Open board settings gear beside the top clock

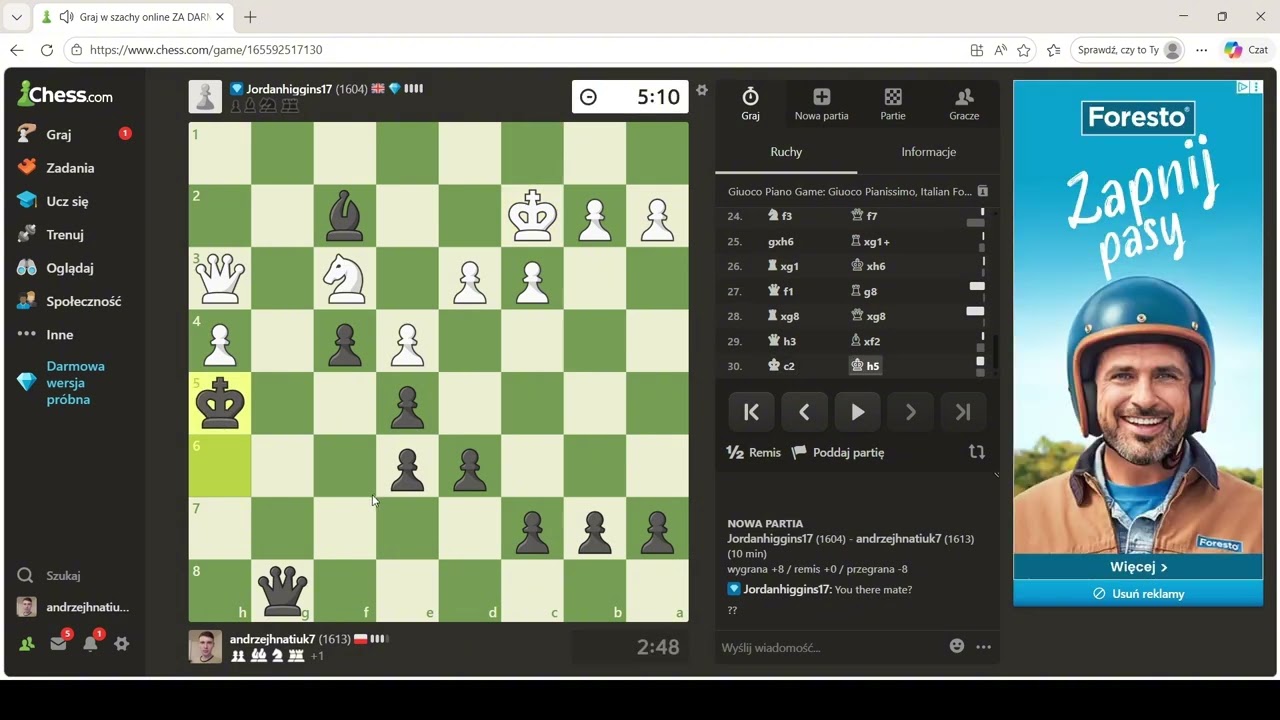tap(702, 90)
